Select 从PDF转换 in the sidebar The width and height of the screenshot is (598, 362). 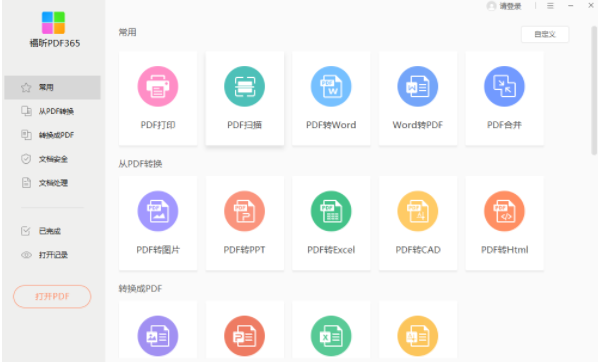[x=53, y=111]
